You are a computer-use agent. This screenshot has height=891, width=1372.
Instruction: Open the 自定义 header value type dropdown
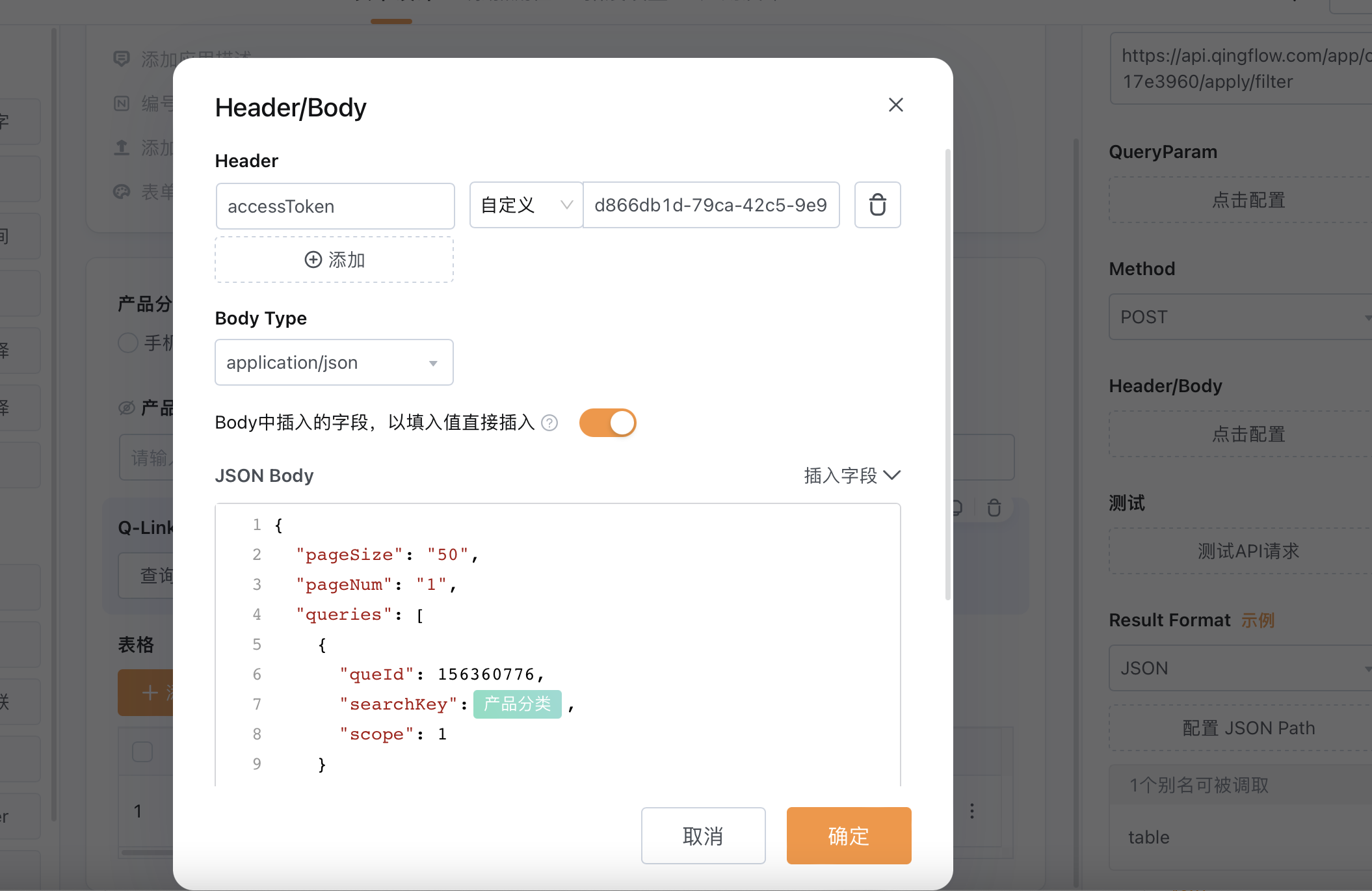pos(526,205)
